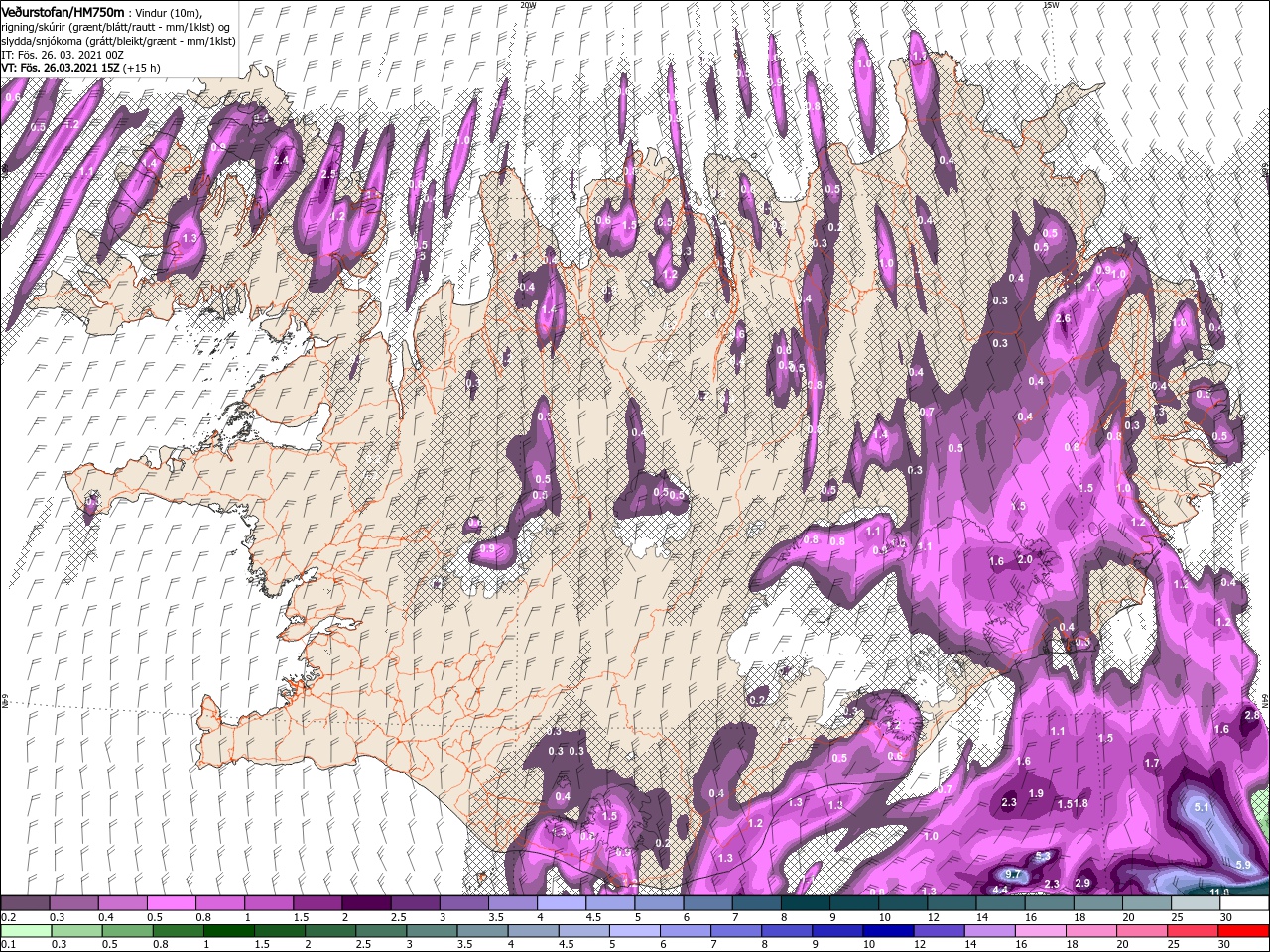Screen dimensions: 1270x952
Task: Click the '2.6' value in the eastern band
Action: click(x=1064, y=318)
